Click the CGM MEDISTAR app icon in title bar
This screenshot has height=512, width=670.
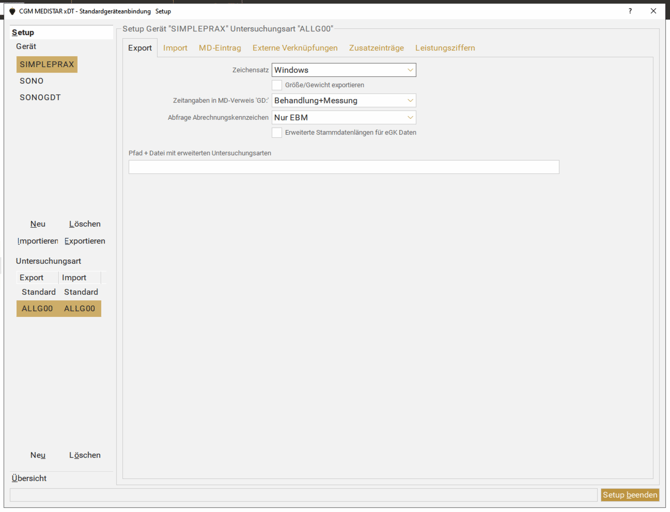point(12,11)
